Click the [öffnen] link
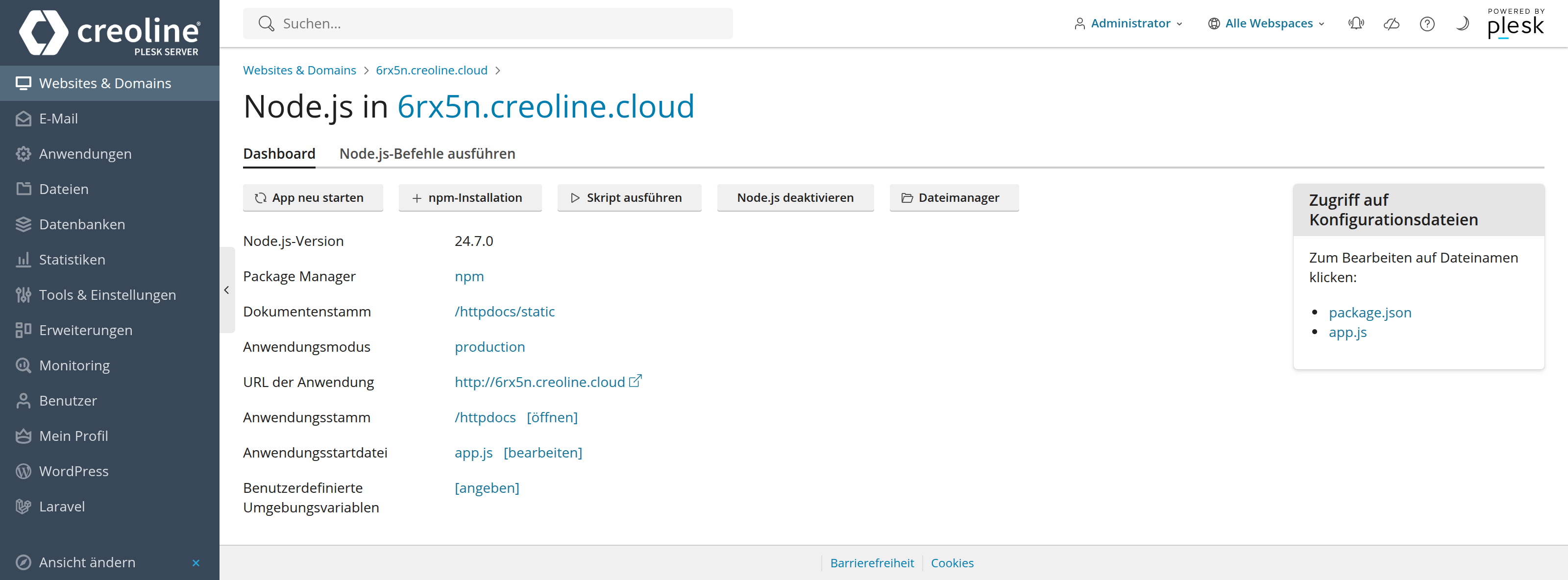The image size is (1568, 580). 552,417
